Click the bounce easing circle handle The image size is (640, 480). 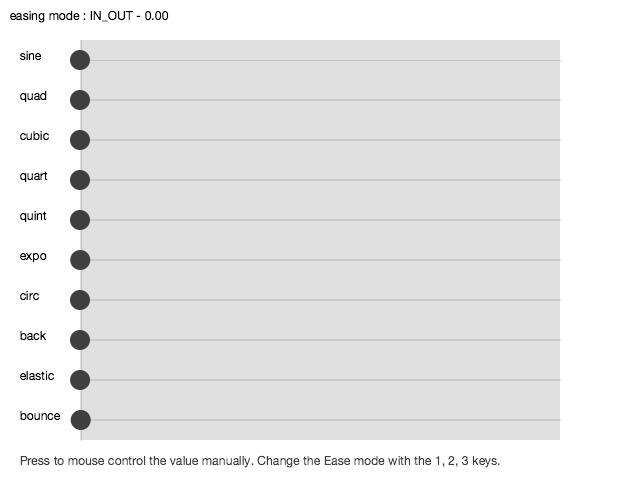(80, 420)
